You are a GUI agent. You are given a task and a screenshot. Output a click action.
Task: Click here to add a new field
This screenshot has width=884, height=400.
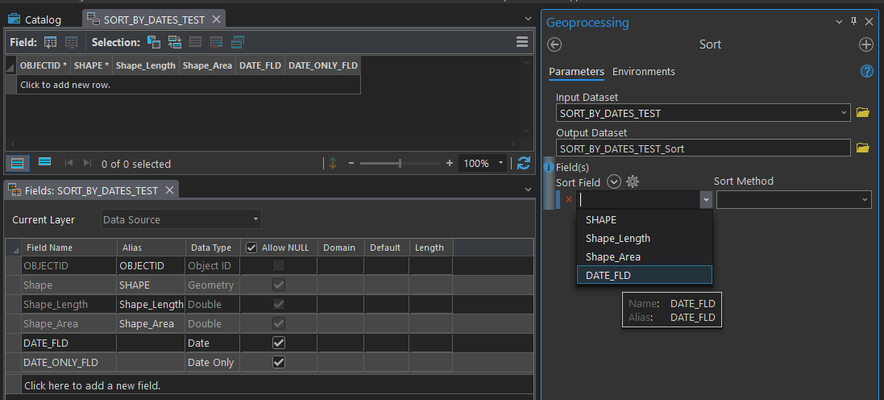point(92,385)
